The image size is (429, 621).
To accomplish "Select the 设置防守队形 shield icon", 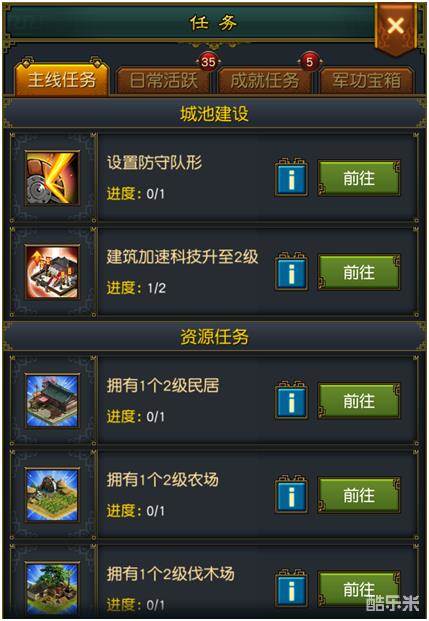I will 52,178.
